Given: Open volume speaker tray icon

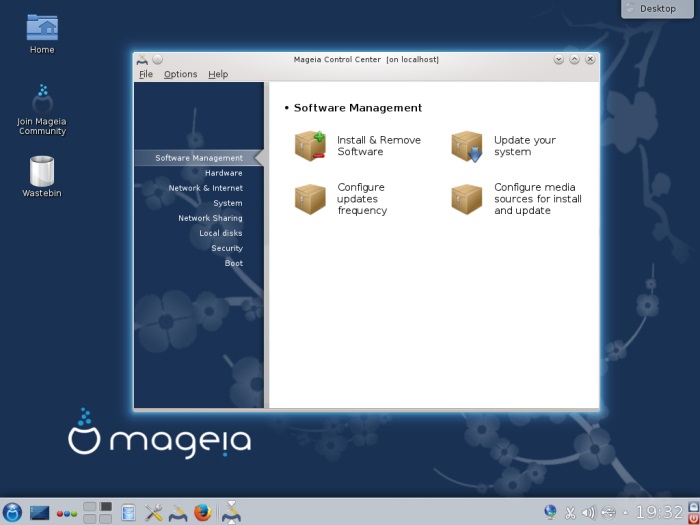Looking at the screenshot, I should click(589, 513).
